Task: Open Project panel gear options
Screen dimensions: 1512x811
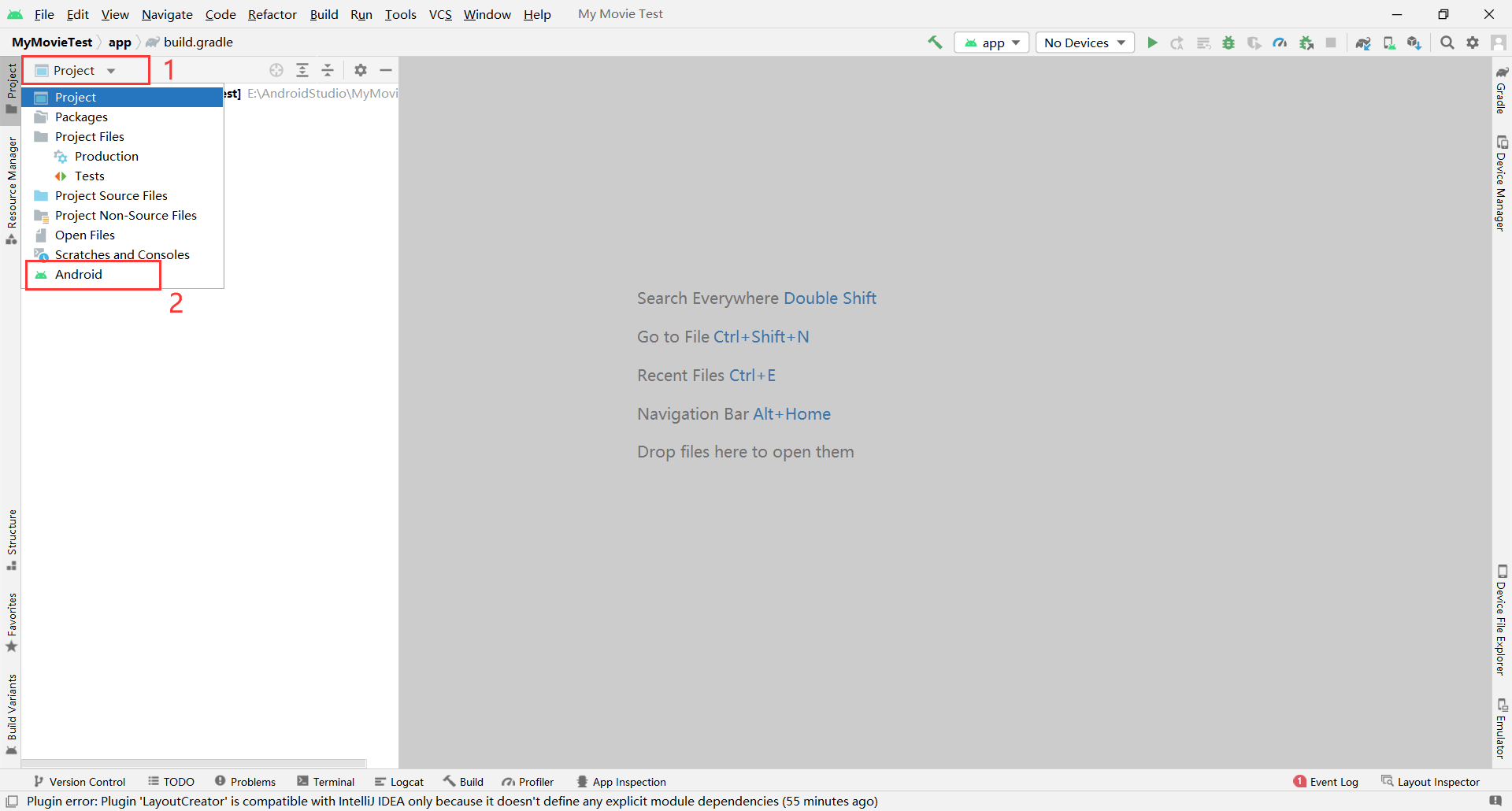Action: coord(361,70)
